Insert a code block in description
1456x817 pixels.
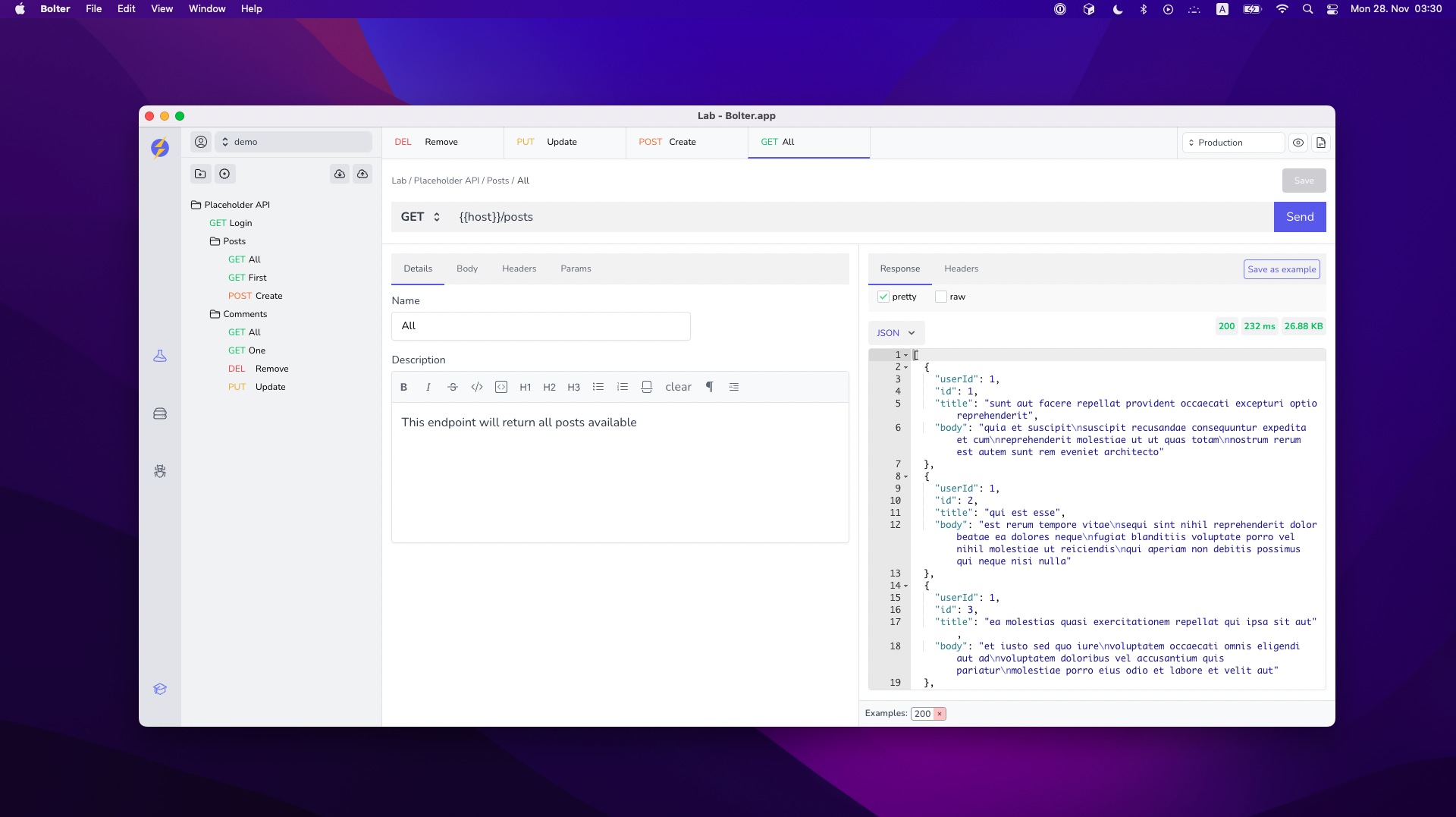pos(501,387)
